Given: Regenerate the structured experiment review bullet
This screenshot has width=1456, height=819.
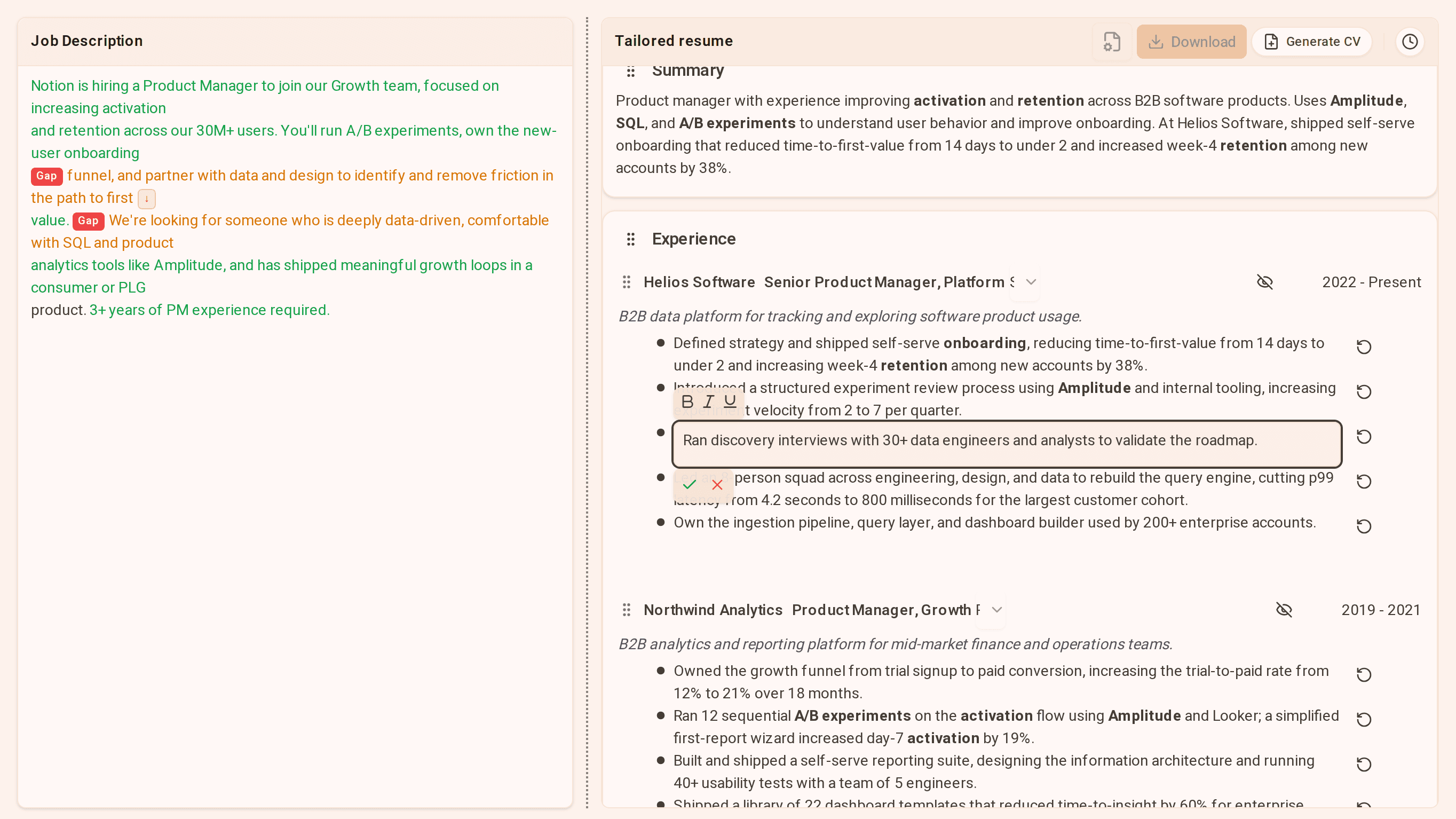Looking at the screenshot, I should coord(1364,392).
